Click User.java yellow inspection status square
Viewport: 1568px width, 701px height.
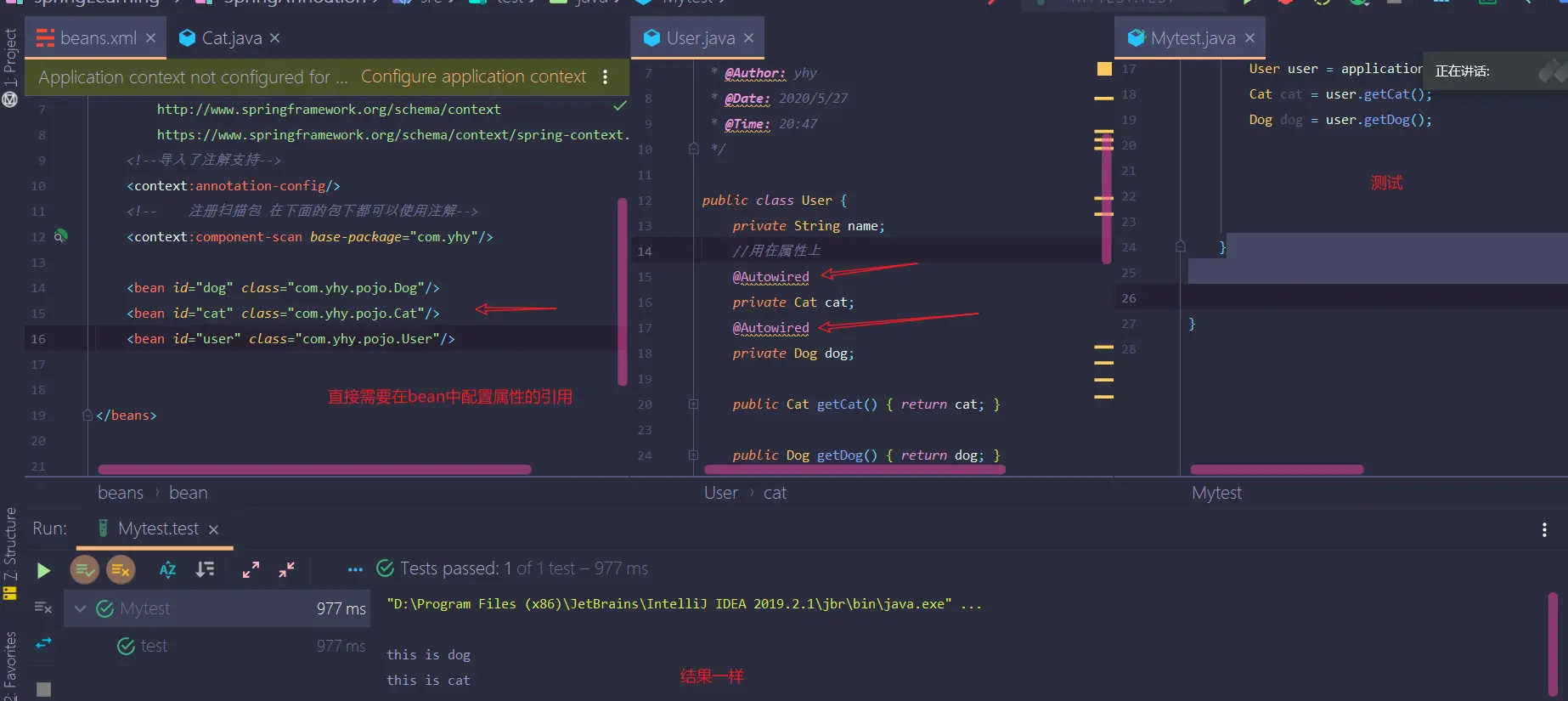1104,69
